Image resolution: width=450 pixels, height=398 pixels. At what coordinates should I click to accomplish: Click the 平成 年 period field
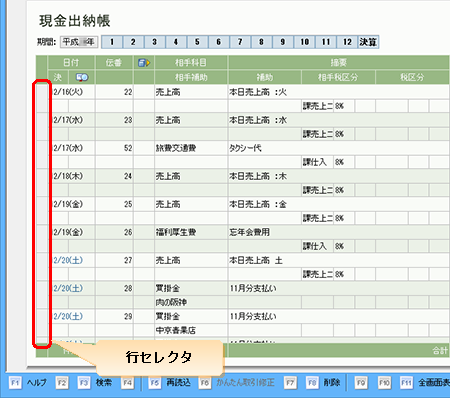coord(79,42)
